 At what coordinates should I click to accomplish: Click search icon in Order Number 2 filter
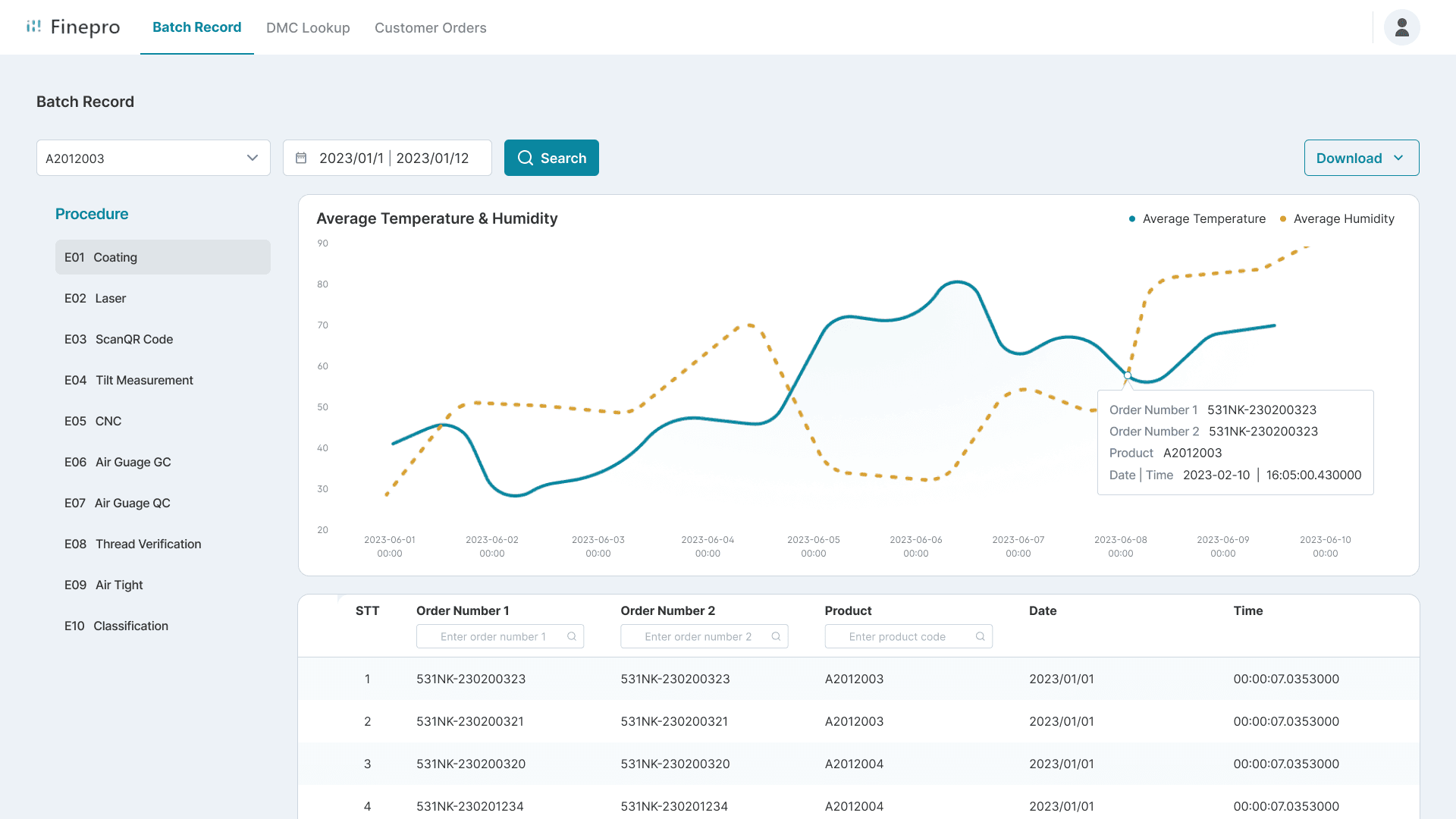coord(776,636)
